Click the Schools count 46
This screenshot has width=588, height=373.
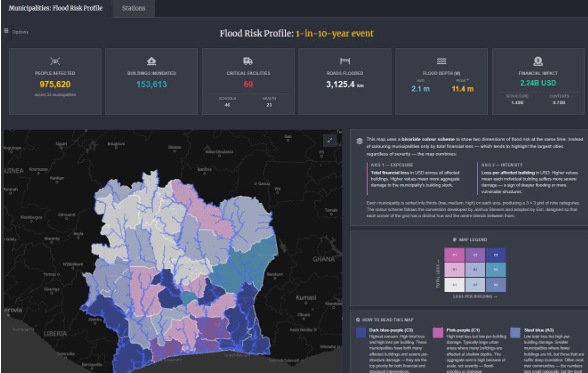tap(227, 105)
